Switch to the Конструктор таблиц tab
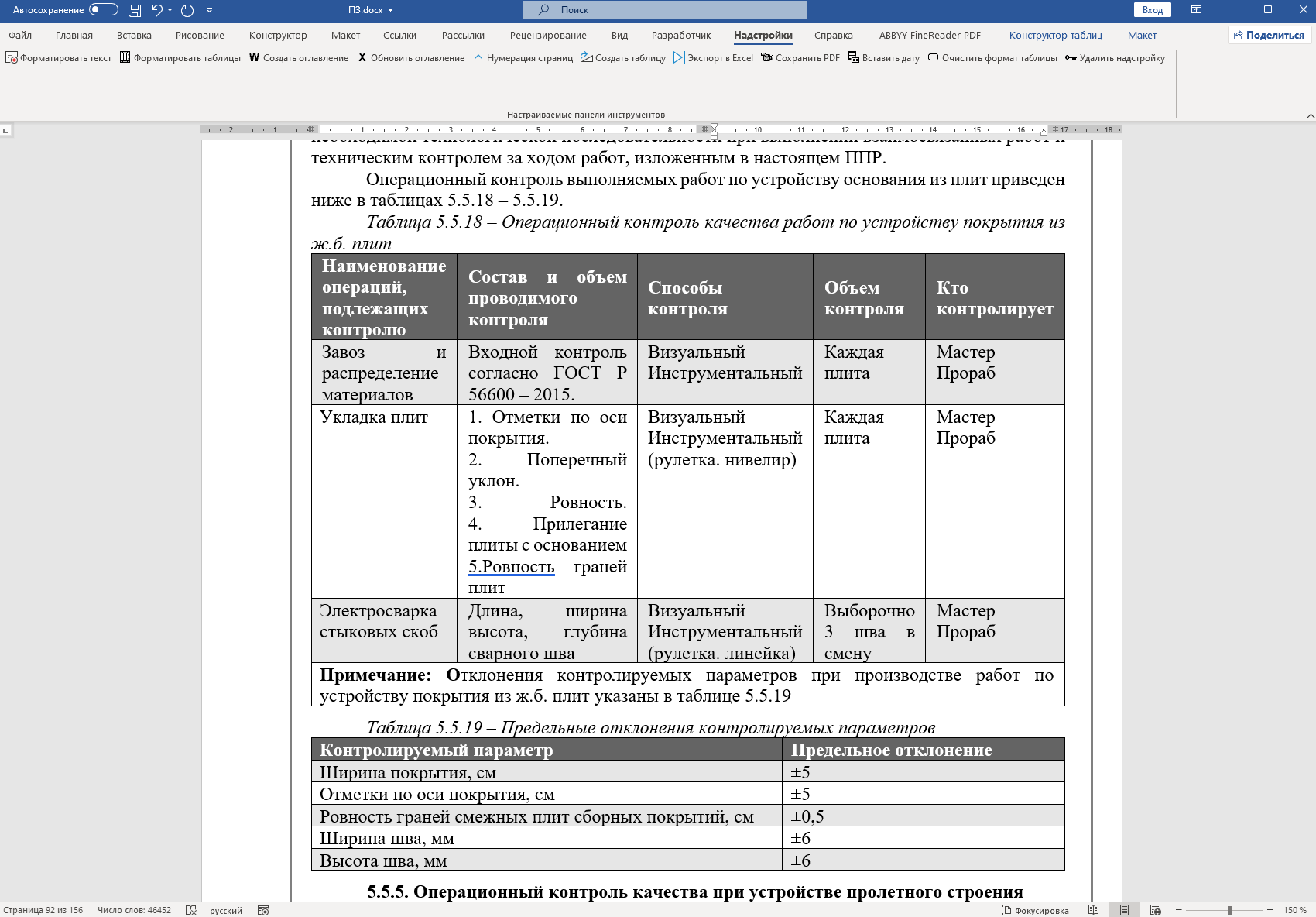 point(1055,35)
